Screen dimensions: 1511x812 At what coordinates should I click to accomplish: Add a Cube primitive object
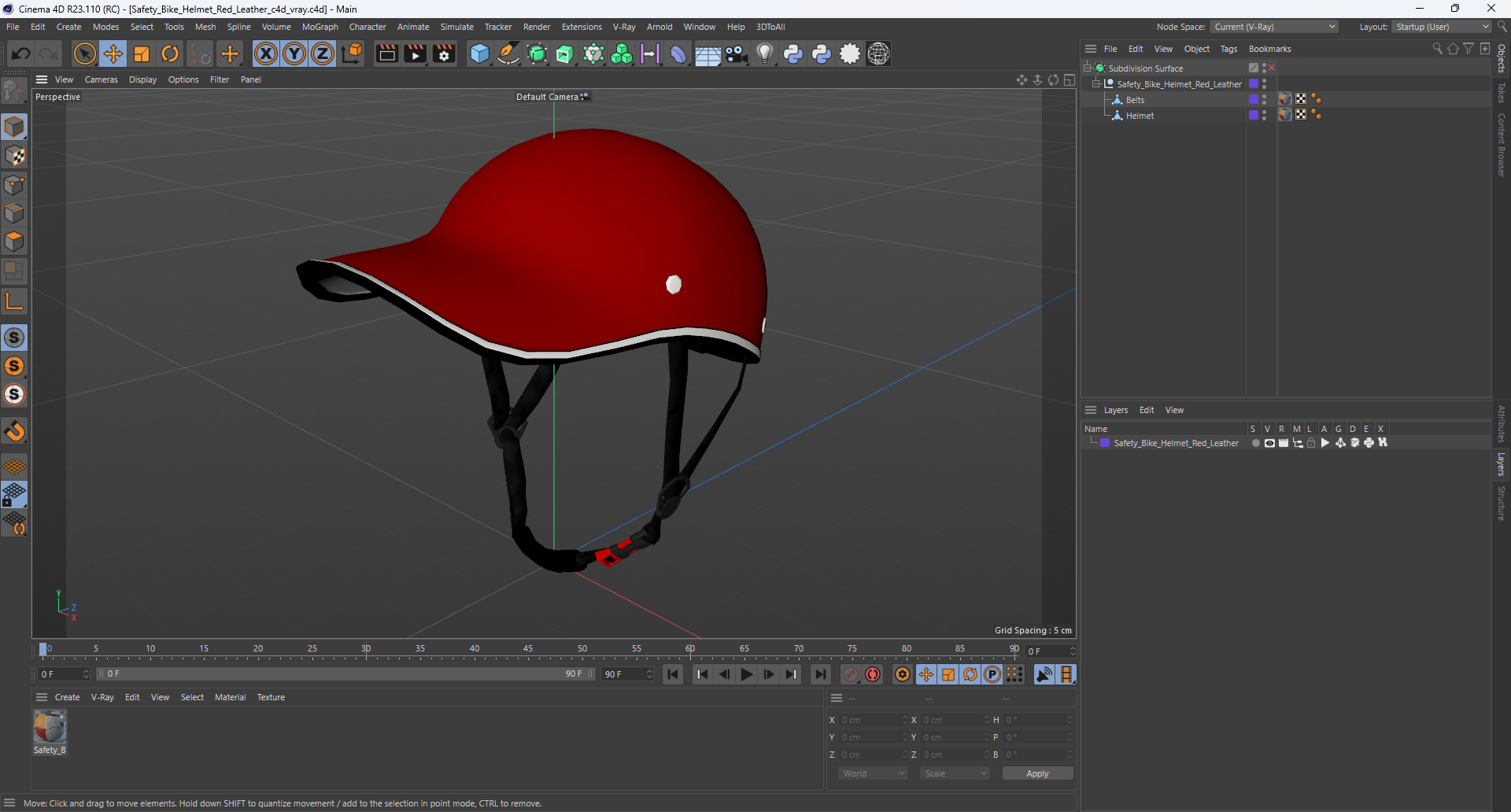tap(479, 54)
